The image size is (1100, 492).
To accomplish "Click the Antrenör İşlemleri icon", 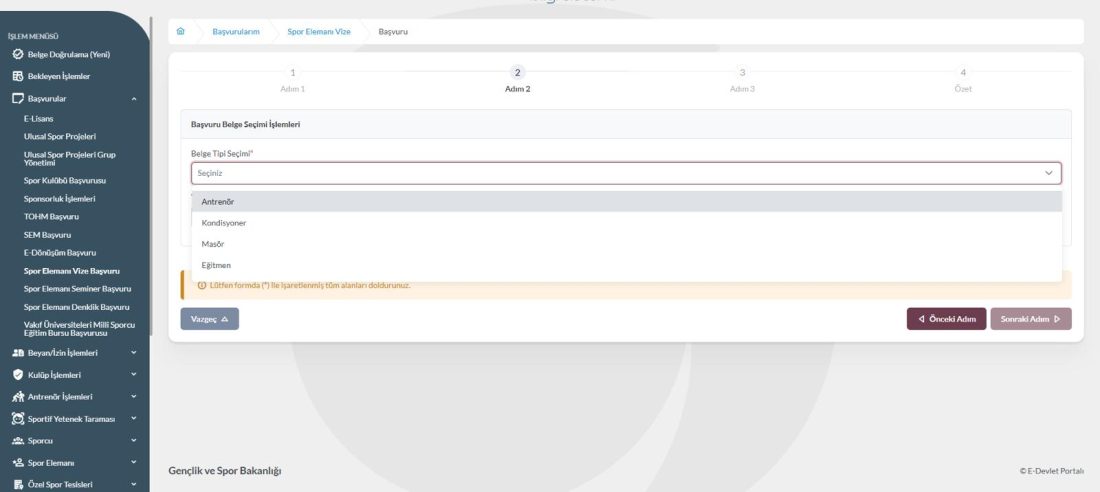I will [x=17, y=397].
